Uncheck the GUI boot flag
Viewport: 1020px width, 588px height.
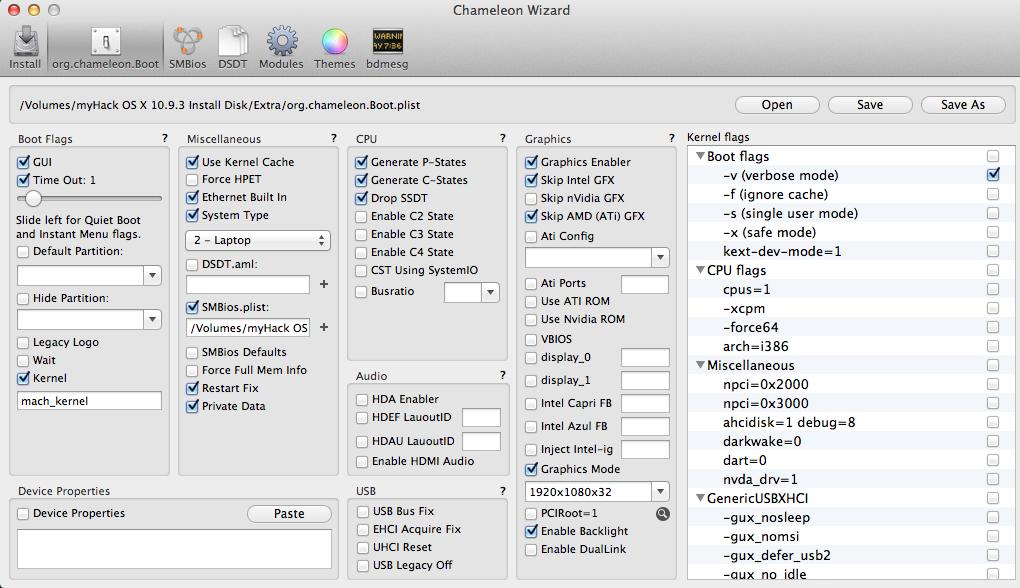click(x=24, y=162)
